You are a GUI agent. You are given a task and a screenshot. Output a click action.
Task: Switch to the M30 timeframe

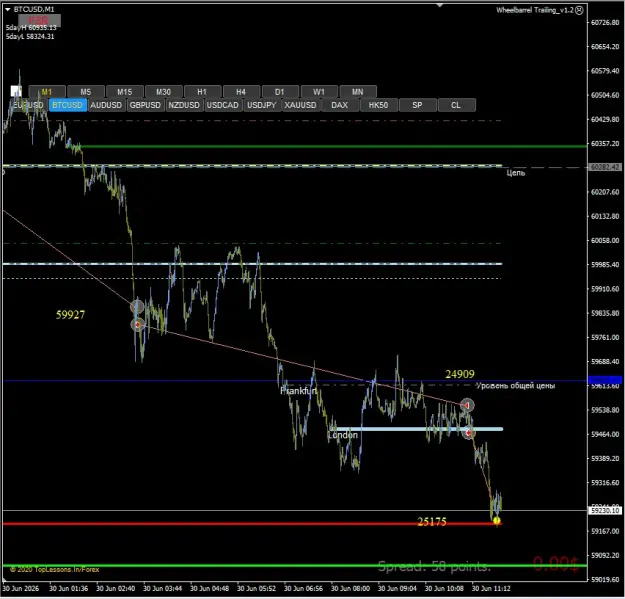coord(163,92)
